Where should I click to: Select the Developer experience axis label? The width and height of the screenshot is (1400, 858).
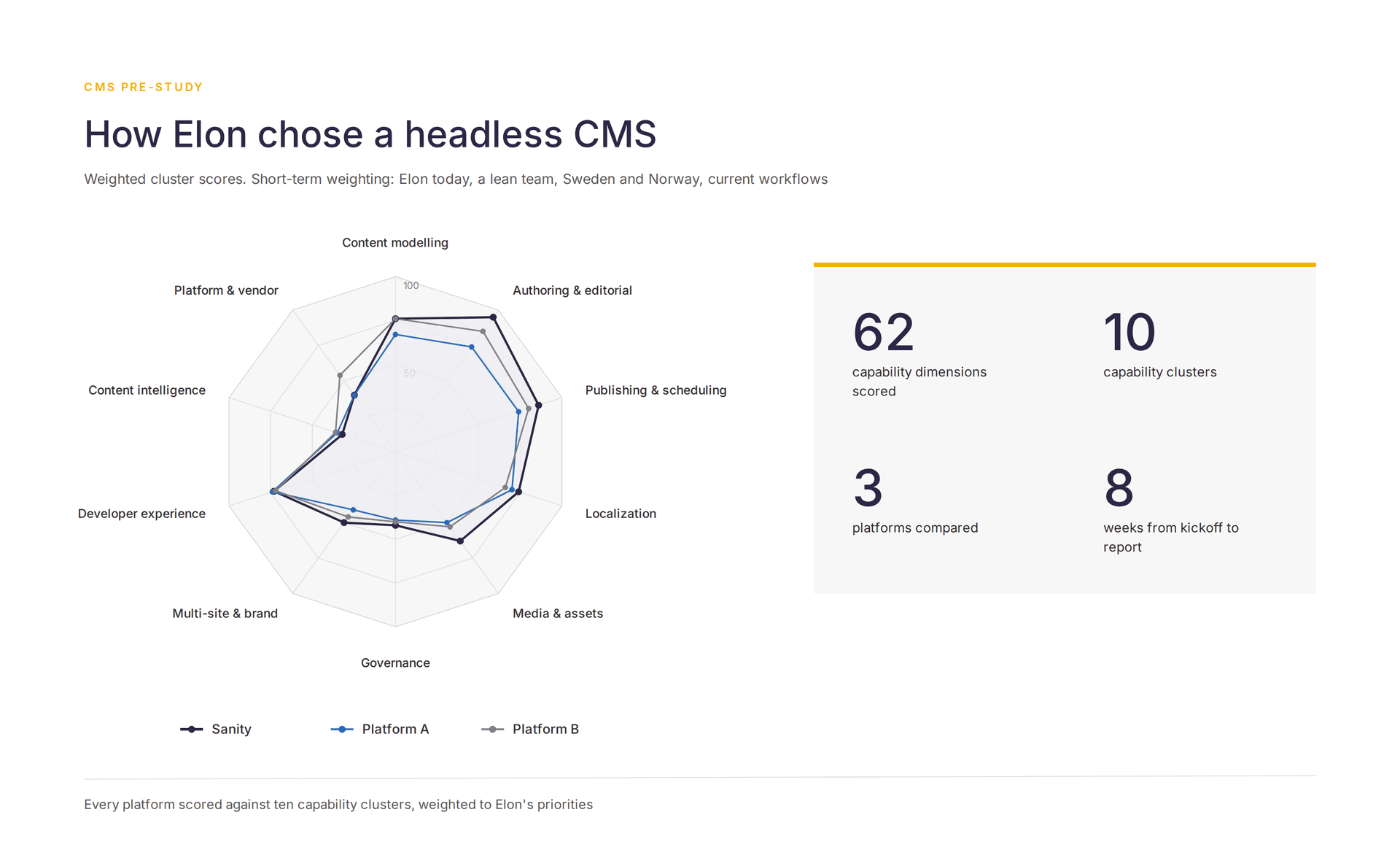(x=141, y=514)
